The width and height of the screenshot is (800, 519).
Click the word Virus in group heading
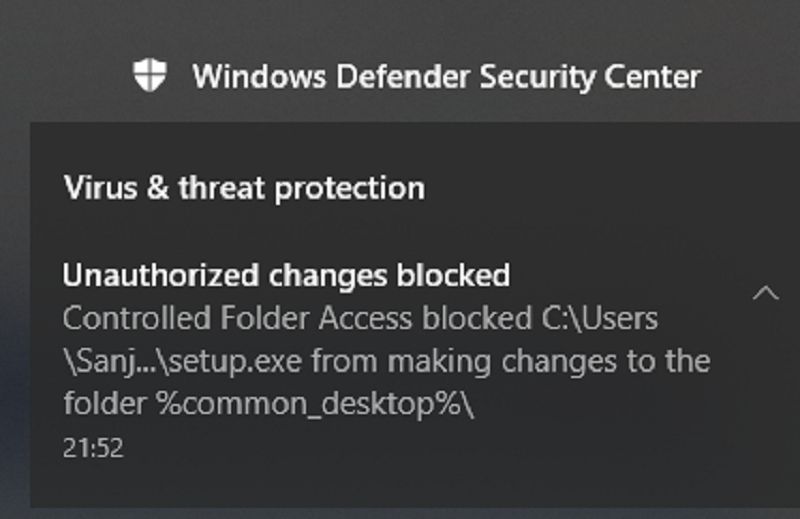(89, 187)
